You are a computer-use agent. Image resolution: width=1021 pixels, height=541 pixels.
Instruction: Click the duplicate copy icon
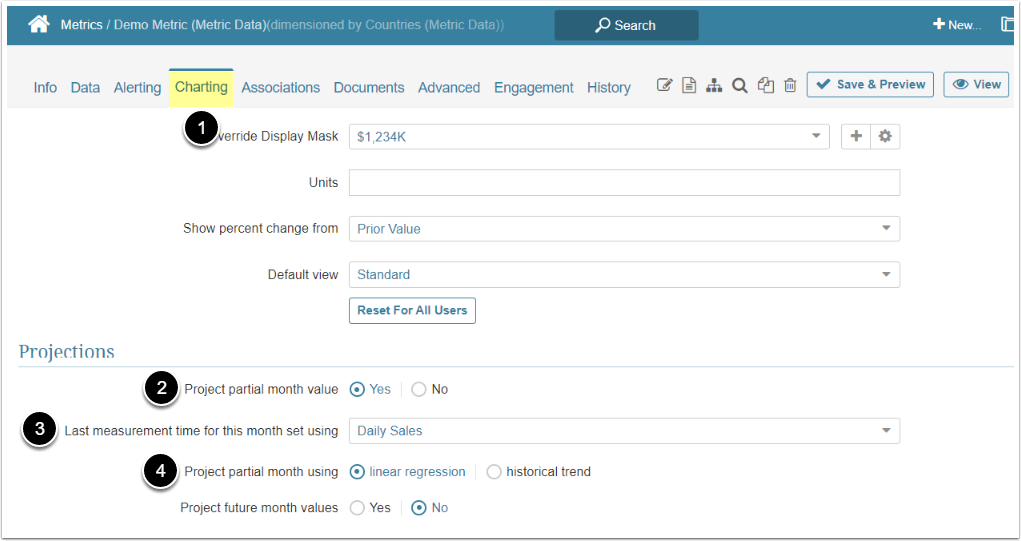766,86
